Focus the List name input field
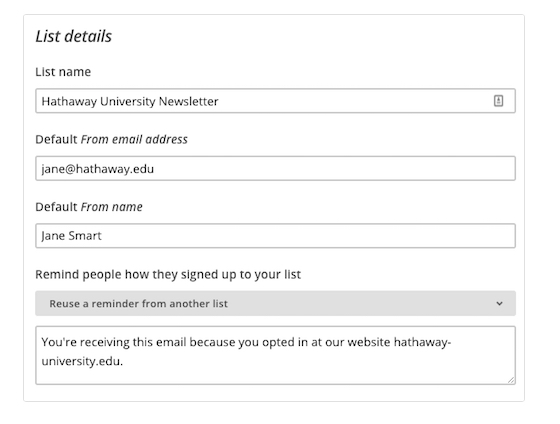560x424 pixels. pyautogui.click(x=275, y=101)
